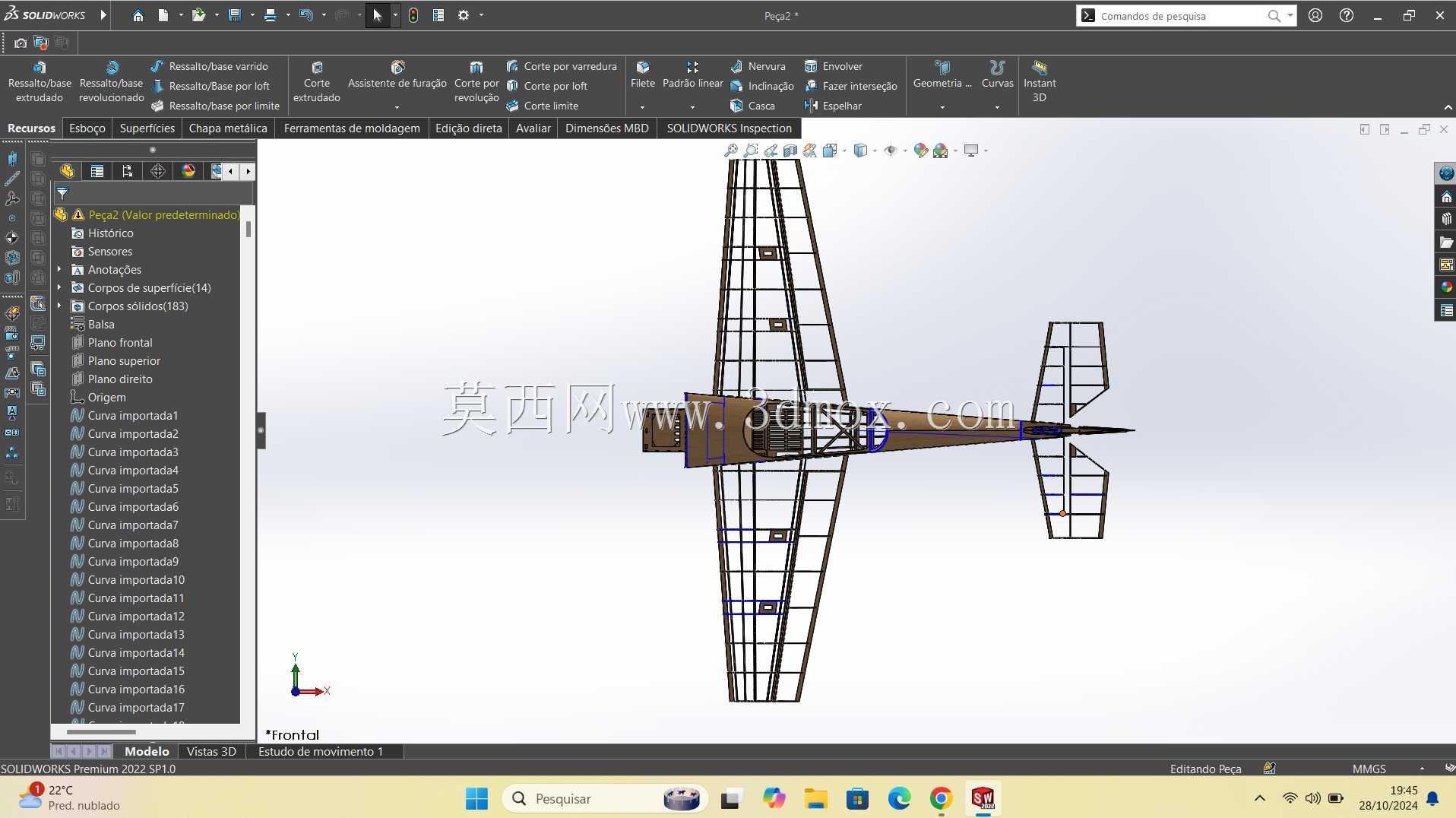Open the Dimensões MBD tab
Viewport: 1456px width, 818px height.
(607, 128)
